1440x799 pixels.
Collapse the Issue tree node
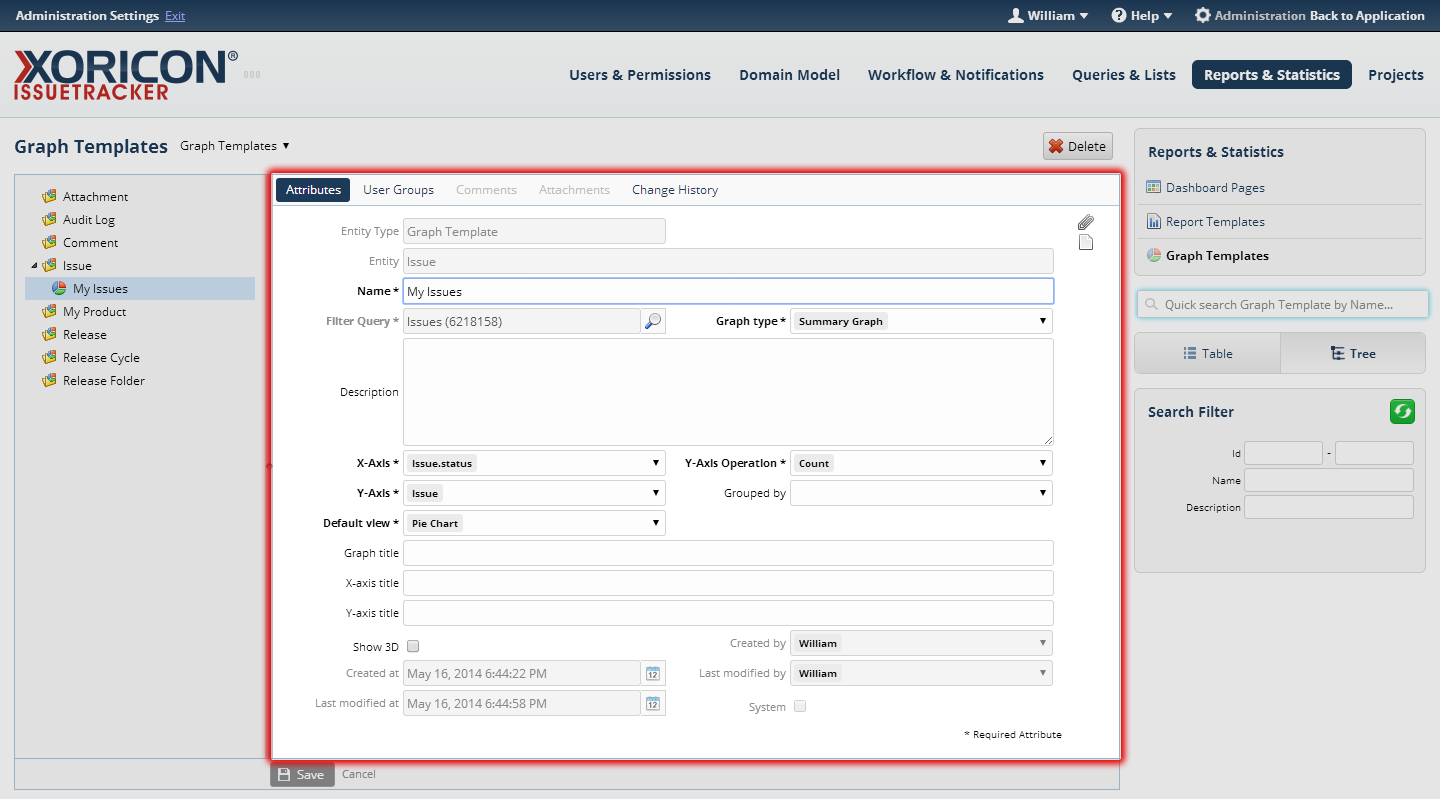(x=34, y=265)
